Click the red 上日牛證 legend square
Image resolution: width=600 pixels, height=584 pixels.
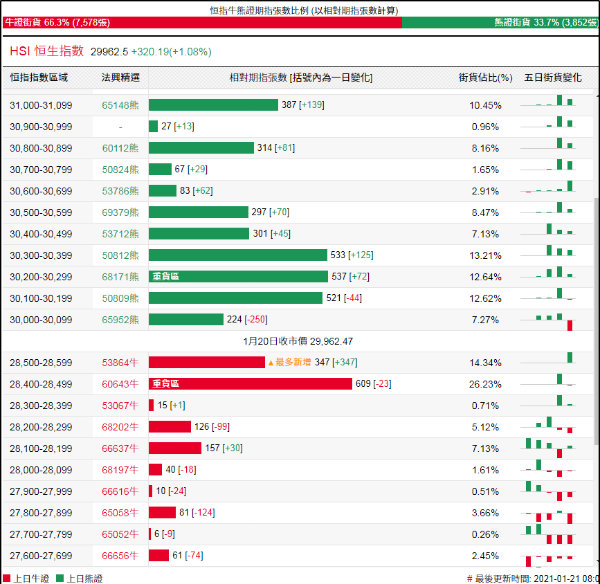point(7,578)
